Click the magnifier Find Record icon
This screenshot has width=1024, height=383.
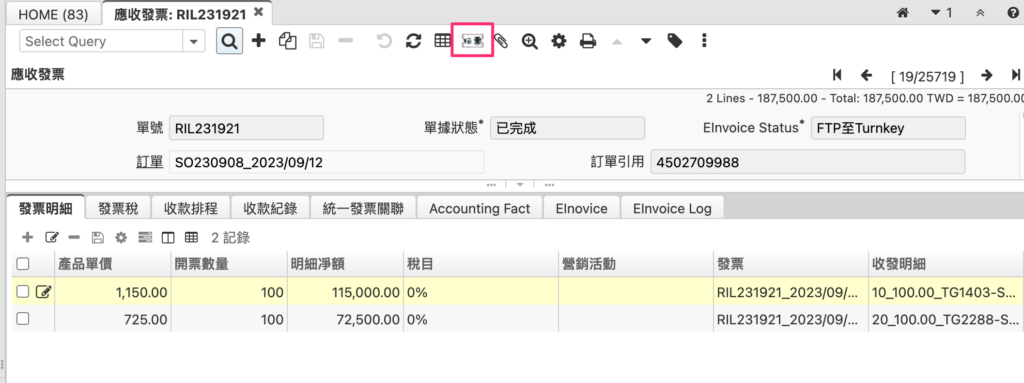[x=229, y=41]
